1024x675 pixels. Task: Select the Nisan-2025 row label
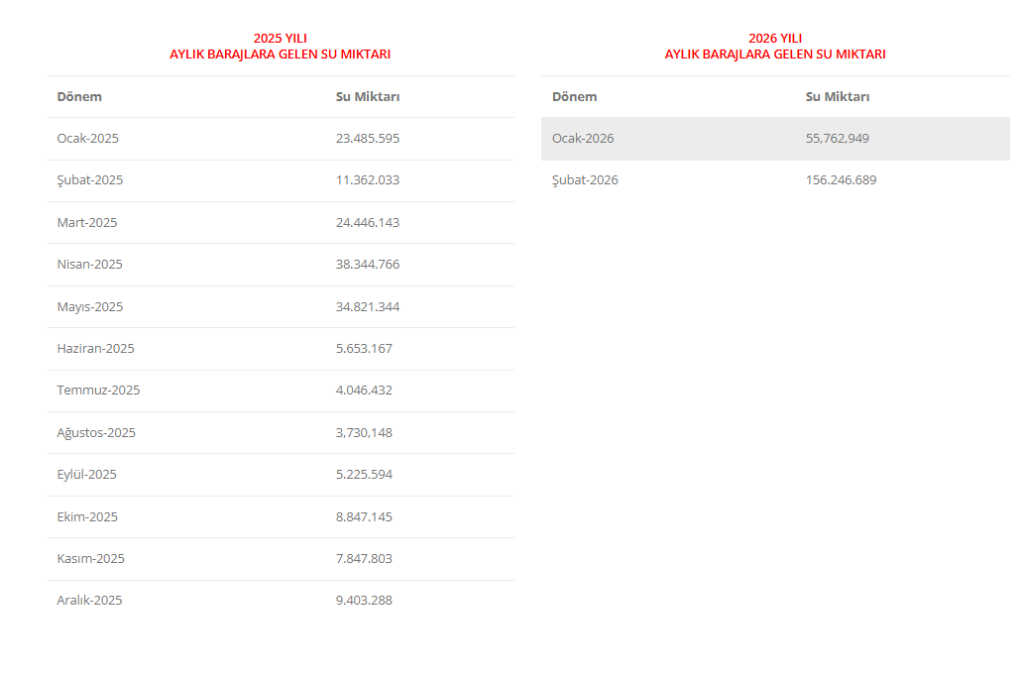click(90, 265)
